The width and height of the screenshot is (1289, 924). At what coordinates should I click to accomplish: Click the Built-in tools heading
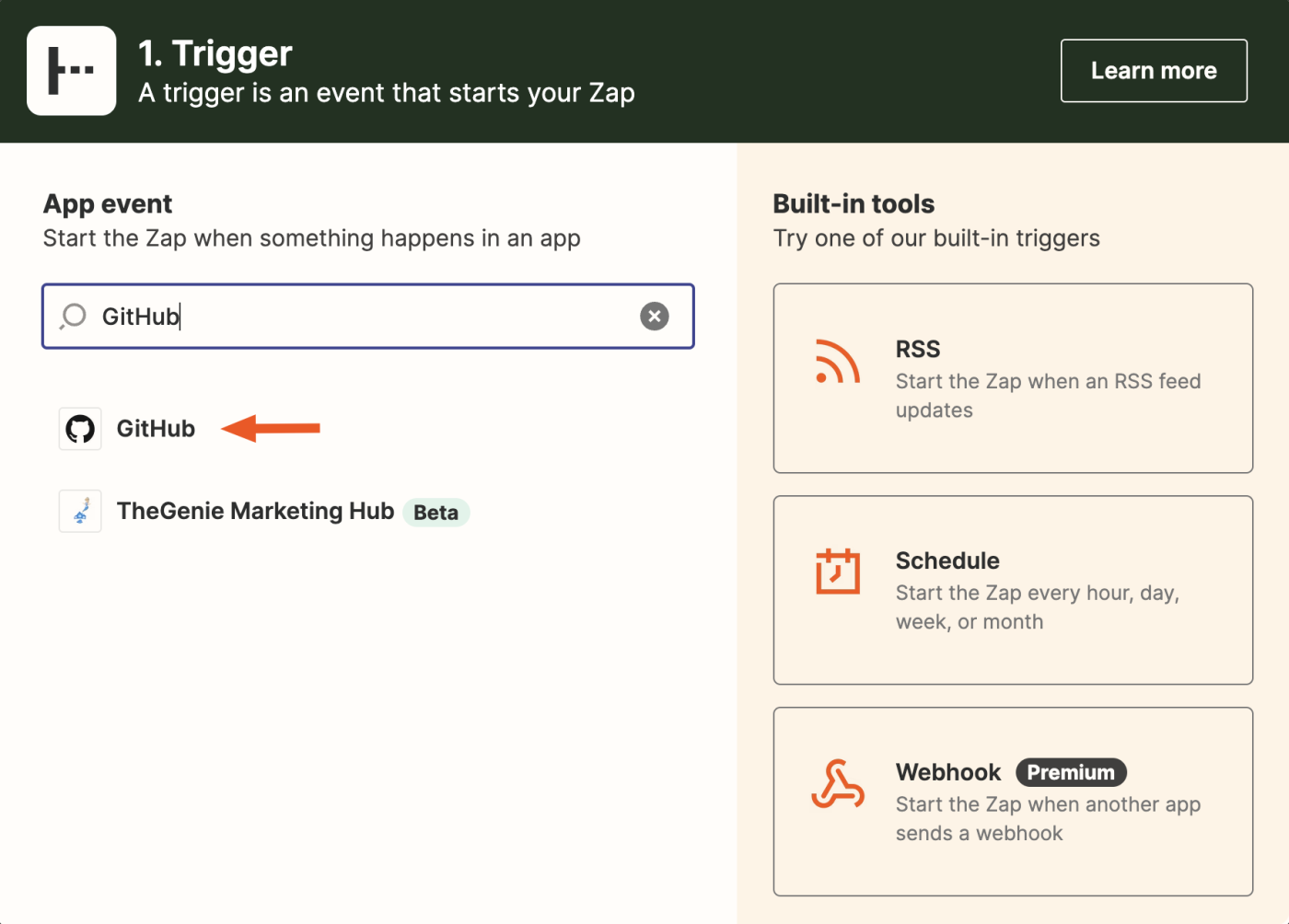click(854, 203)
